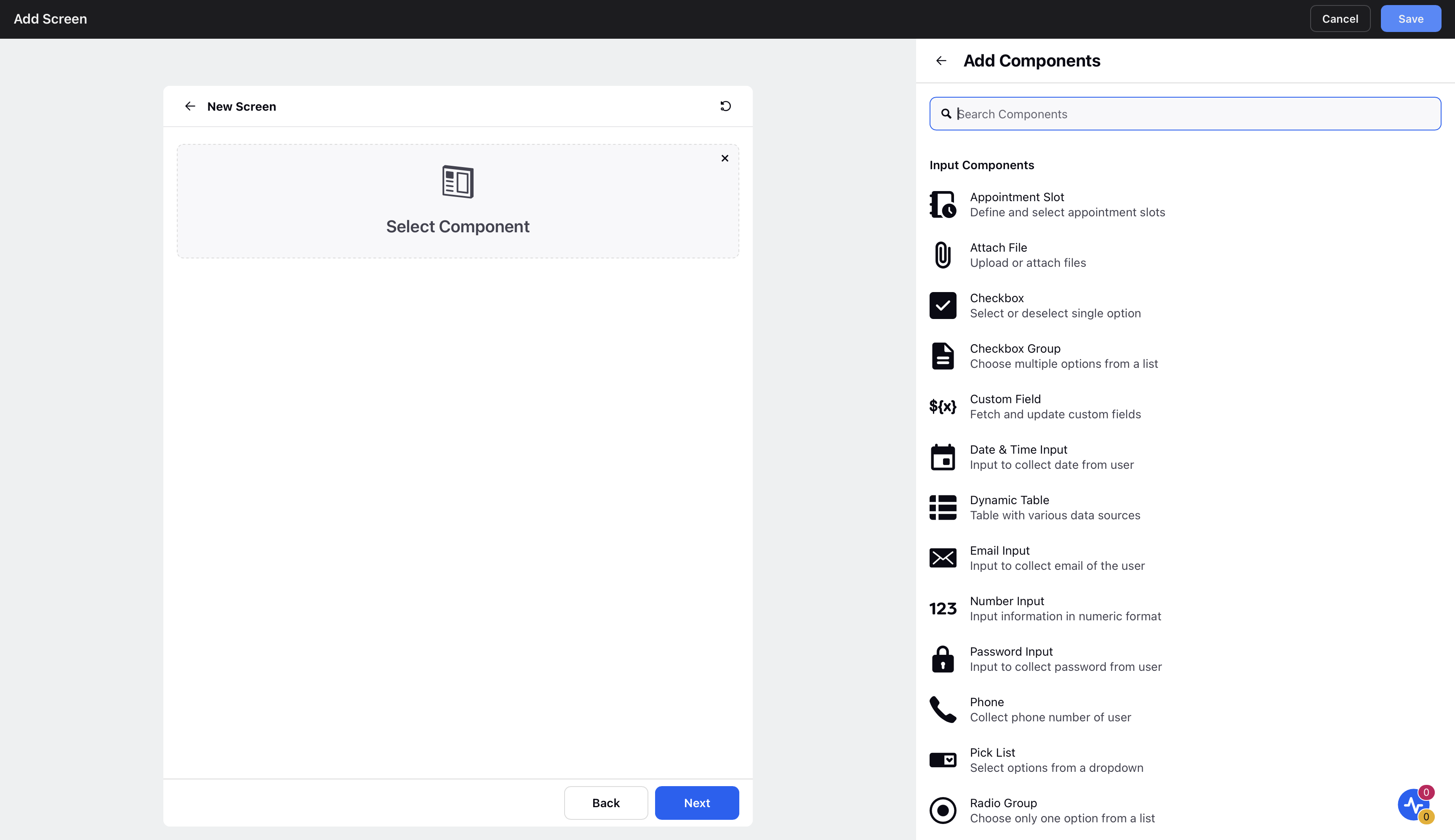Click the Phone title

tap(986, 702)
